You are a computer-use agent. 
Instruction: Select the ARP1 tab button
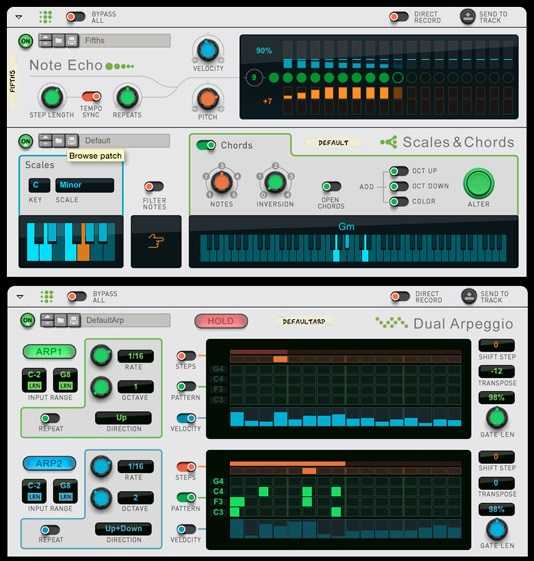49,352
